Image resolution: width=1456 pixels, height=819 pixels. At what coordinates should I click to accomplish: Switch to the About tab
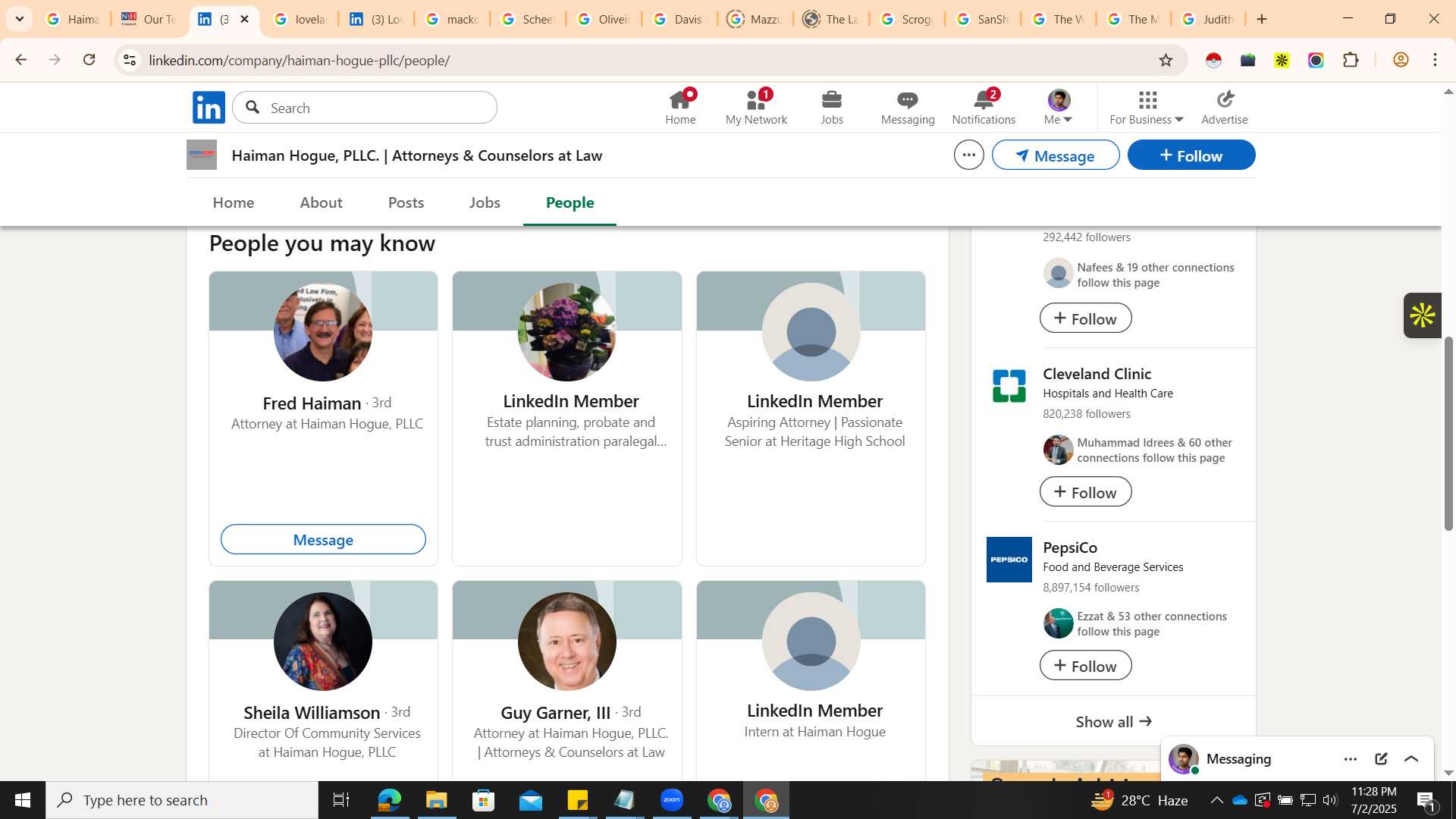321,202
